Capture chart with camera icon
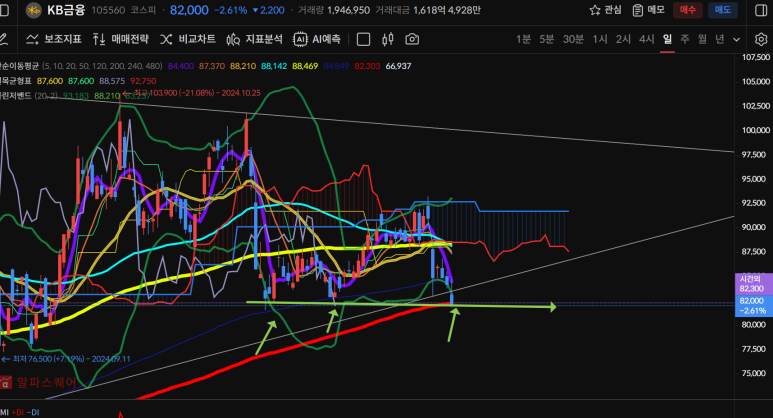Screen dimensions: 773x418 click(x=412, y=39)
